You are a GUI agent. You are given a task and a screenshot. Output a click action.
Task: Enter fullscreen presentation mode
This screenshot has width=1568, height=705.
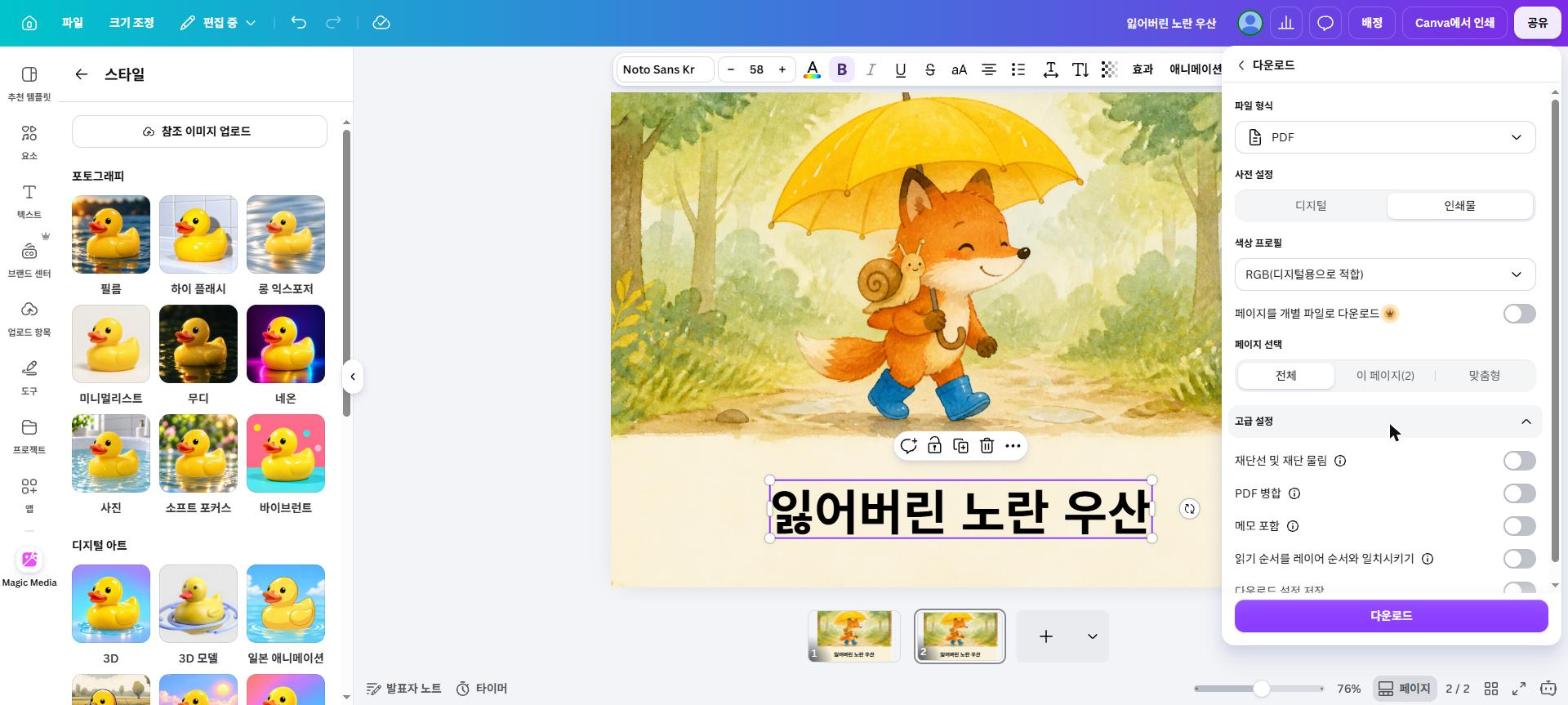pyautogui.click(x=1518, y=688)
